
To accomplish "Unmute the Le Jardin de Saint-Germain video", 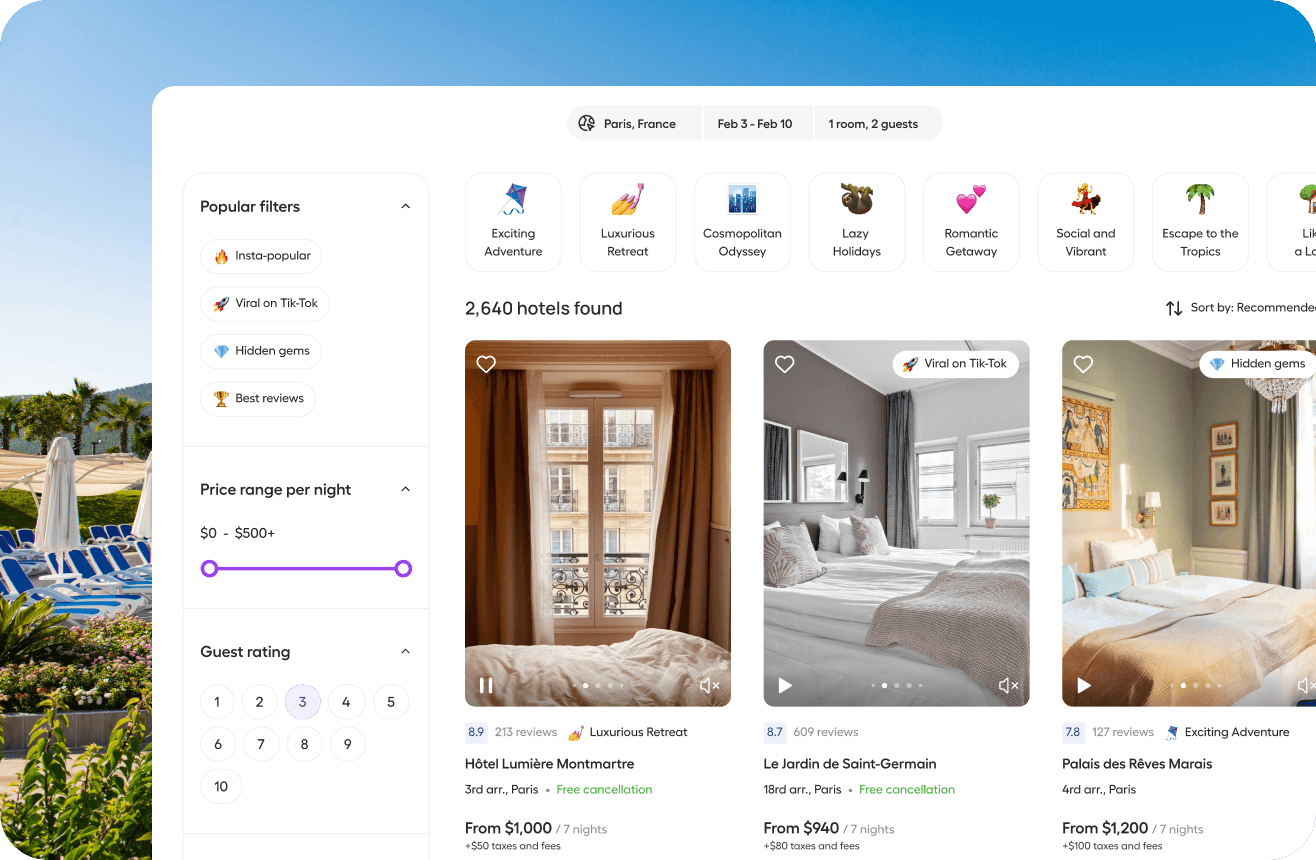I will pos(1008,685).
